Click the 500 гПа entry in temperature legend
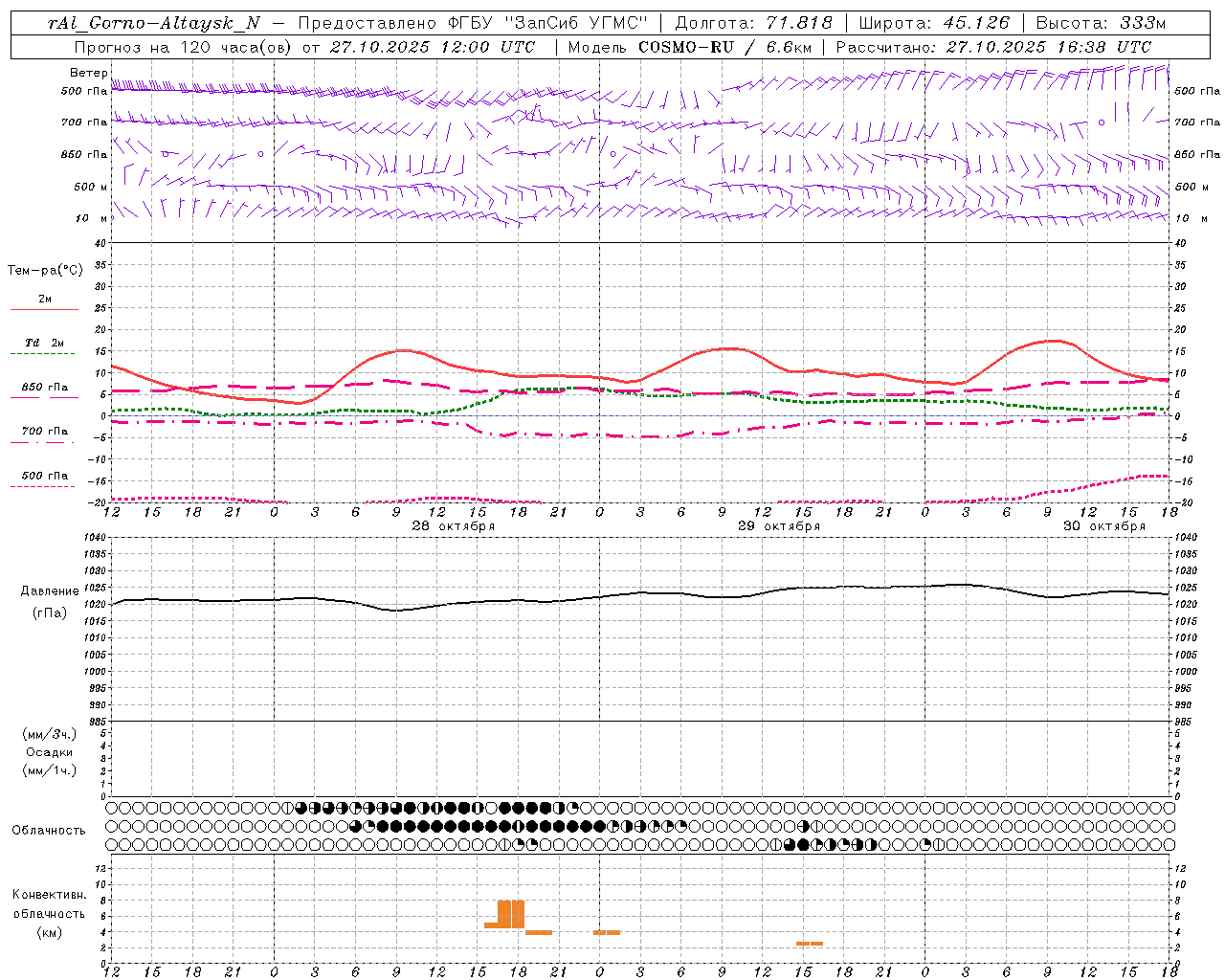The image size is (1225, 980). coord(45,476)
